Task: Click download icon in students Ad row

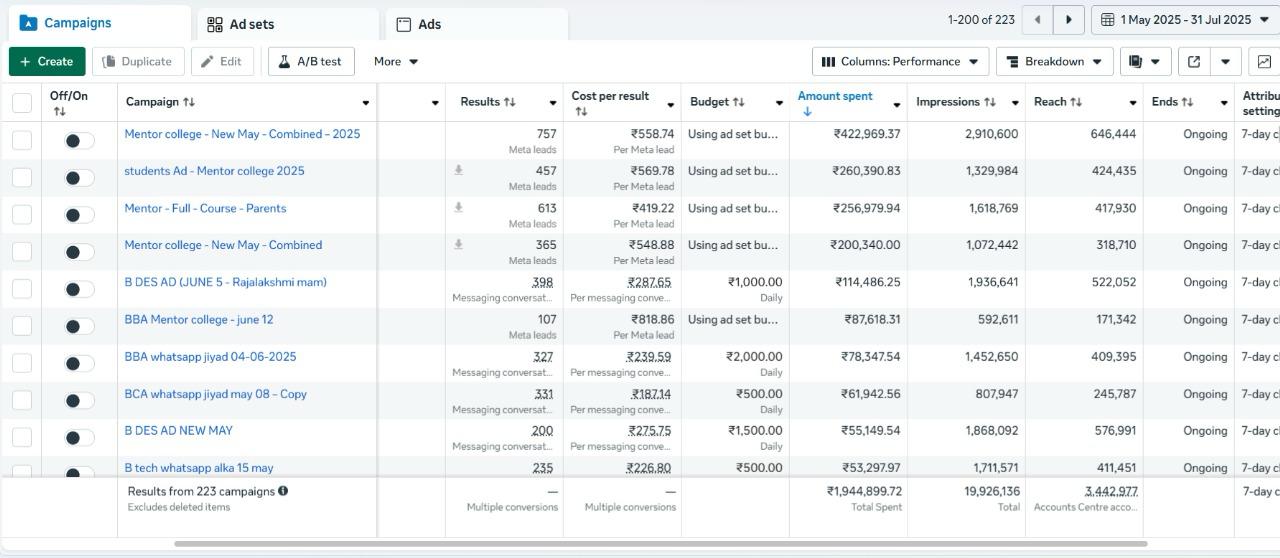Action: (x=458, y=171)
